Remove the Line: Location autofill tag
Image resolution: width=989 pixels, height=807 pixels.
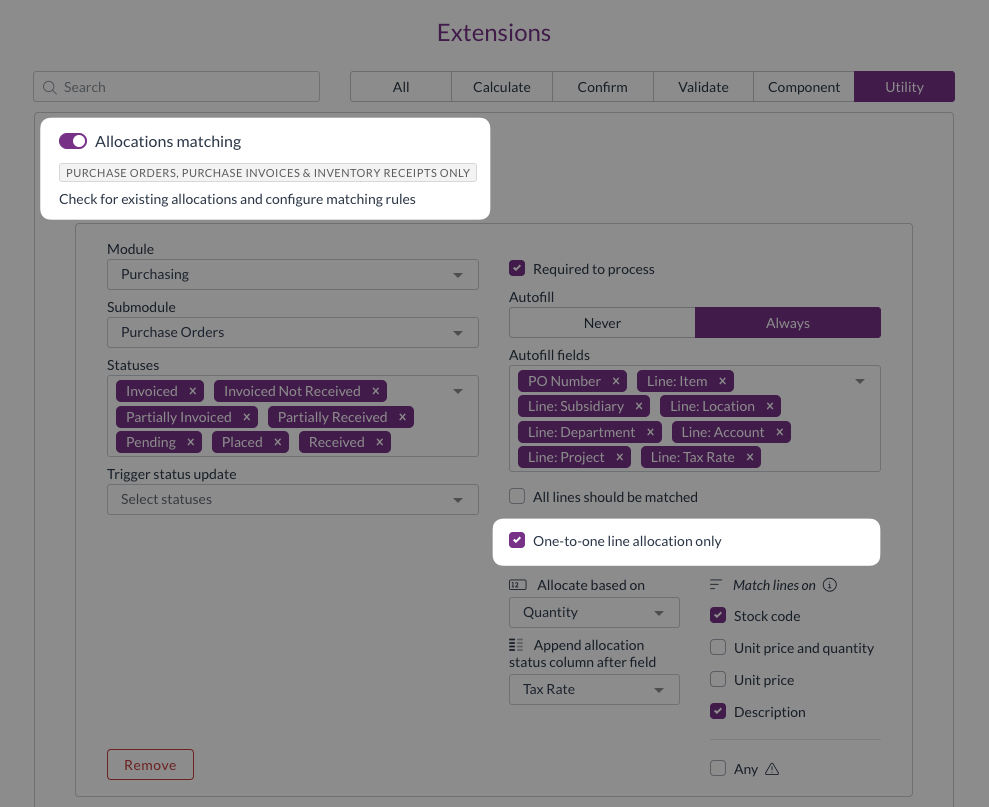769,406
